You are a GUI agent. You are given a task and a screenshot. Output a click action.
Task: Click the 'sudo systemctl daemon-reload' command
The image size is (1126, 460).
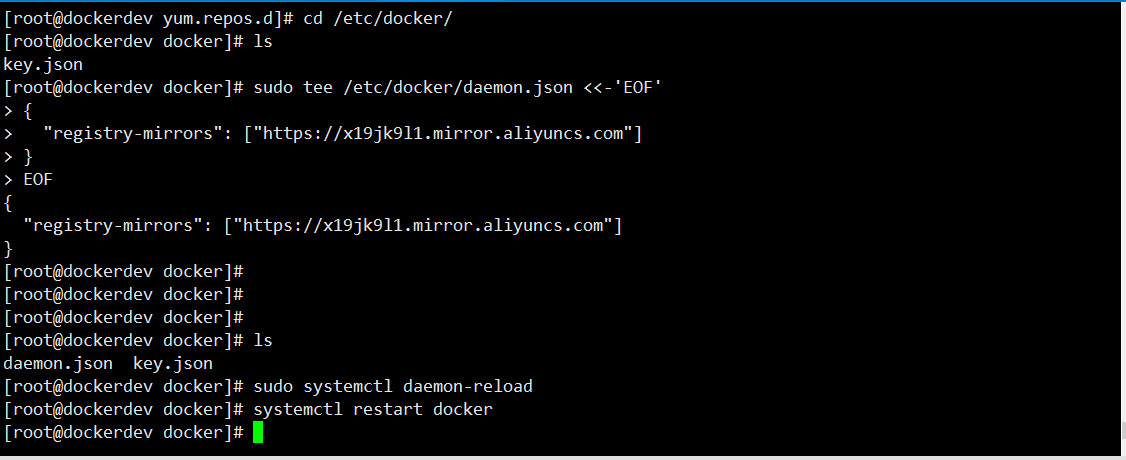click(x=393, y=387)
